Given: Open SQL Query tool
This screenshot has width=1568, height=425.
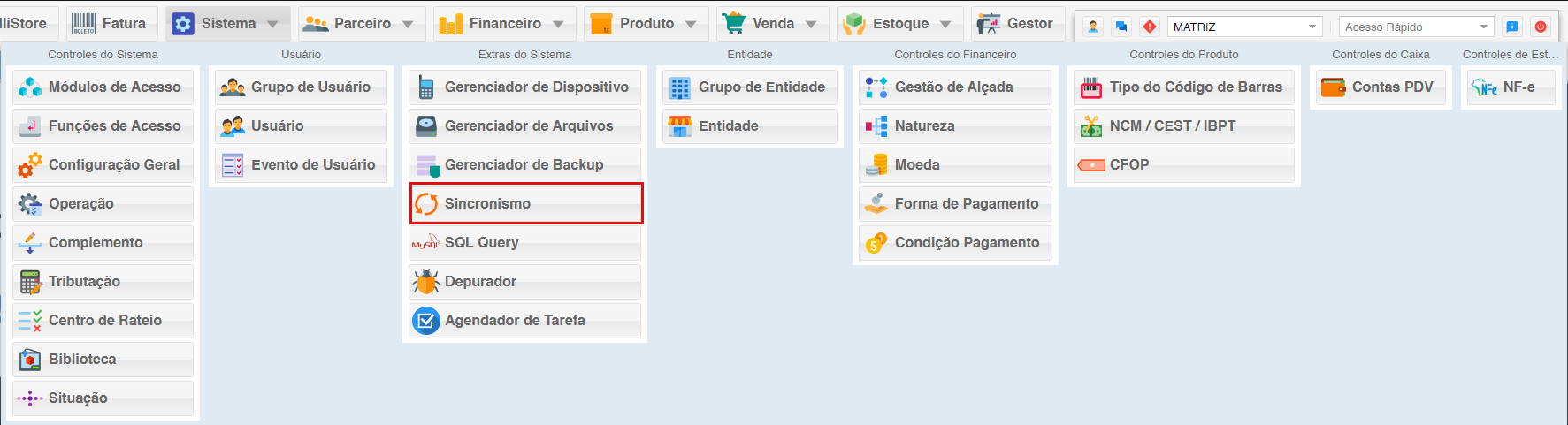Looking at the screenshot, I should coord(525,242).
